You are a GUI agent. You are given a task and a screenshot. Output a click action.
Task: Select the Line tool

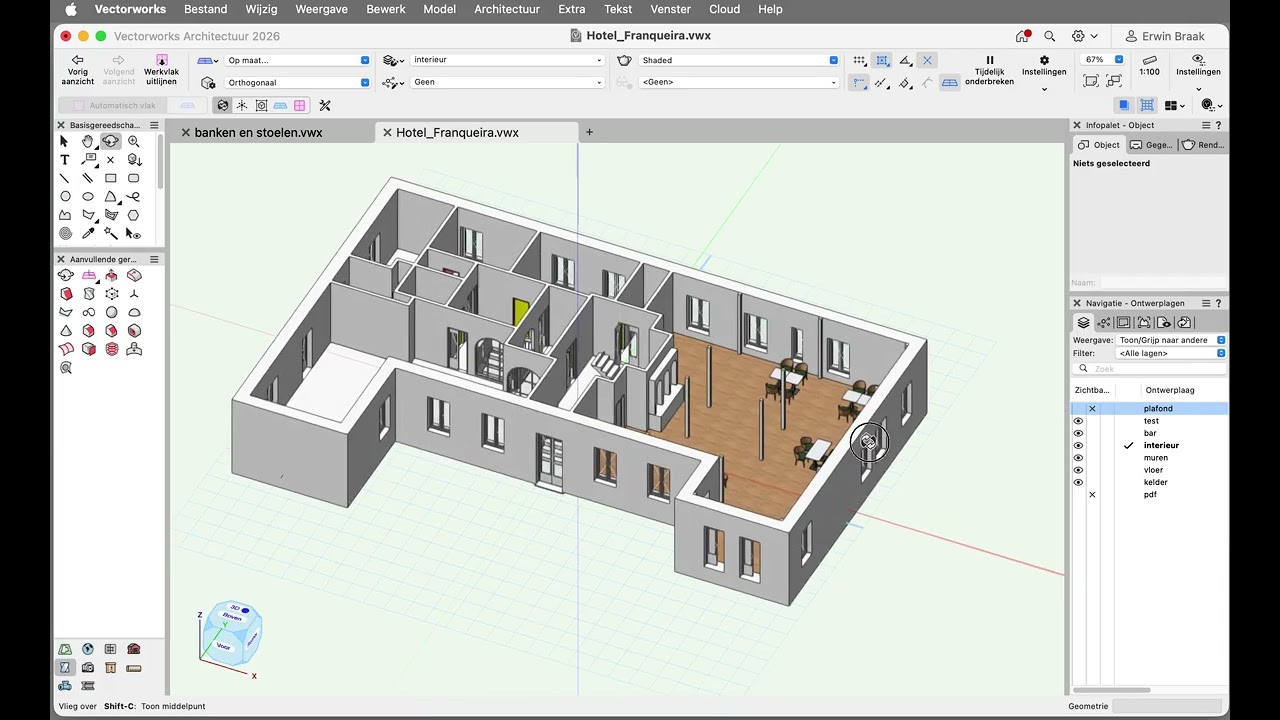(65, 178)
